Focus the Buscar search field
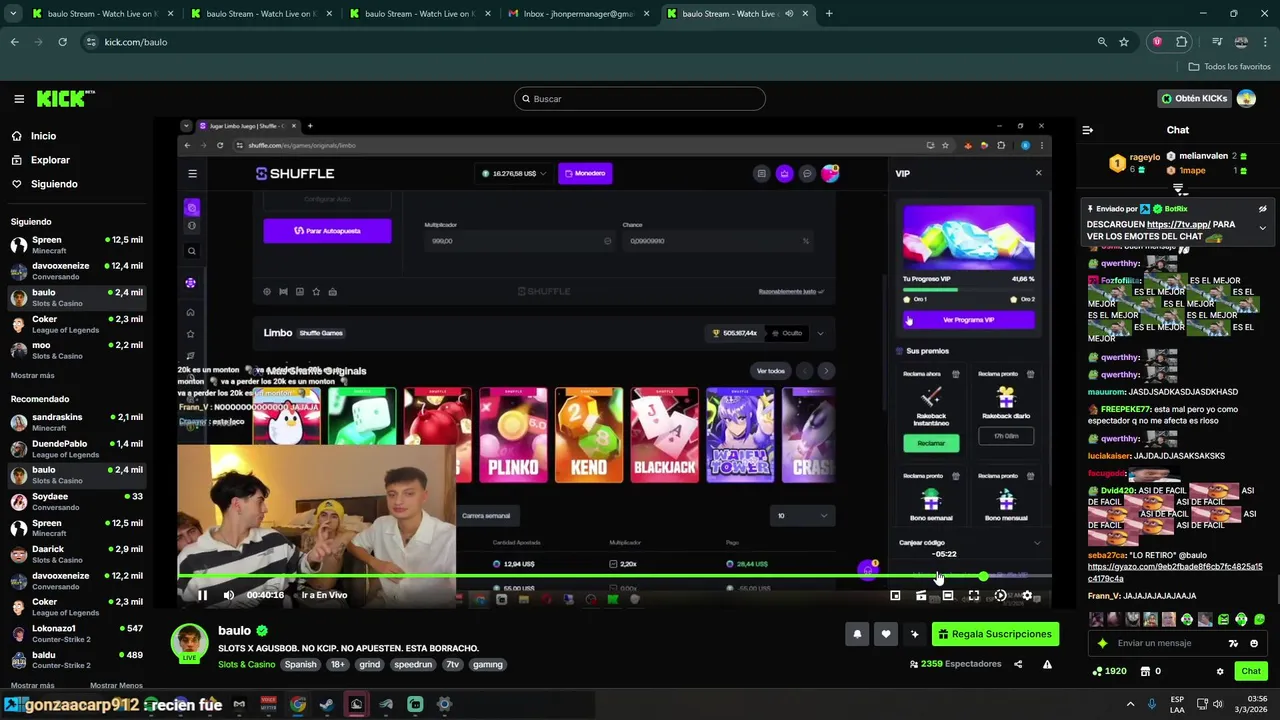The image size is (1280, 720). point(640,99)
